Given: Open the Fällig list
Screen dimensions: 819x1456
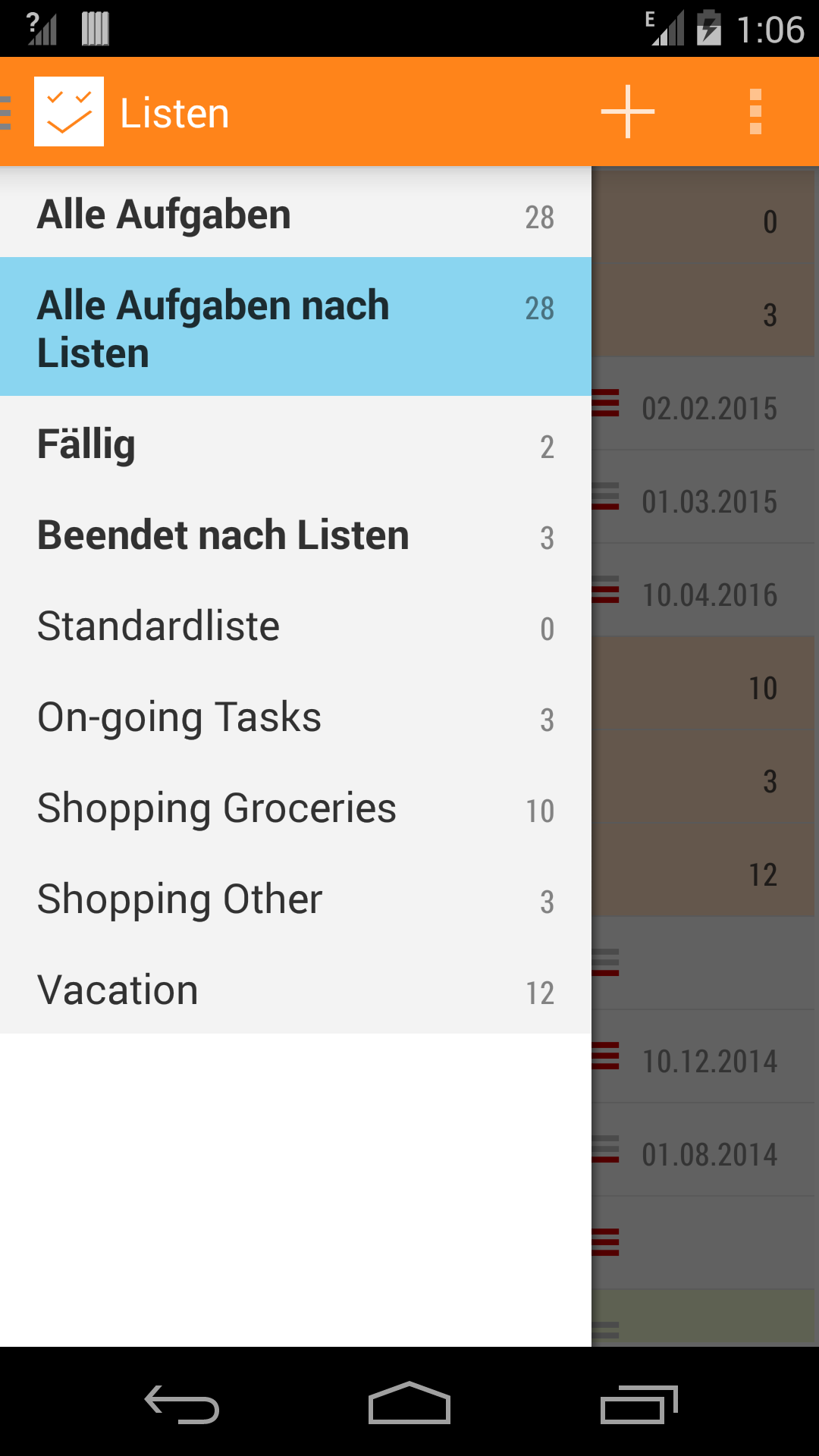Looking at the screenshot, I should click(x=296, y=443).
